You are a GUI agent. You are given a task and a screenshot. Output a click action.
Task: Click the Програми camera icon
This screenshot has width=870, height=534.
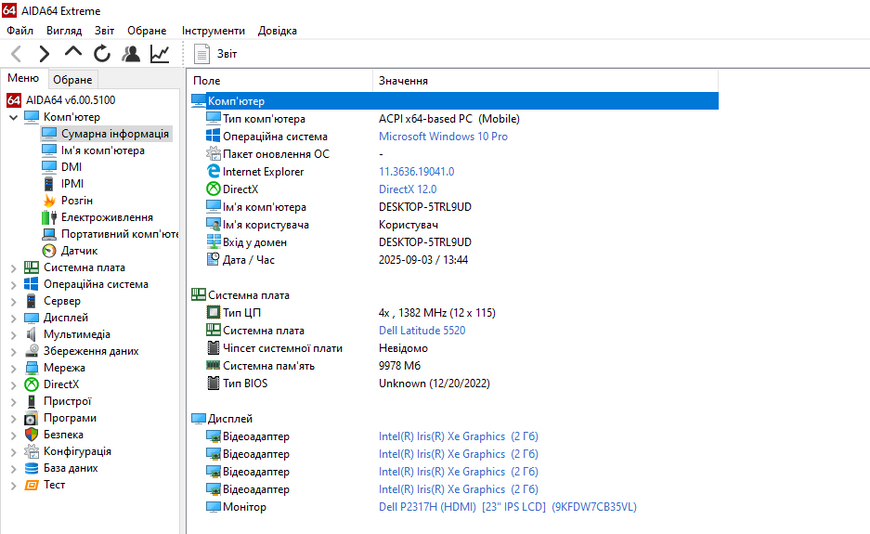(x=32, y=418)
